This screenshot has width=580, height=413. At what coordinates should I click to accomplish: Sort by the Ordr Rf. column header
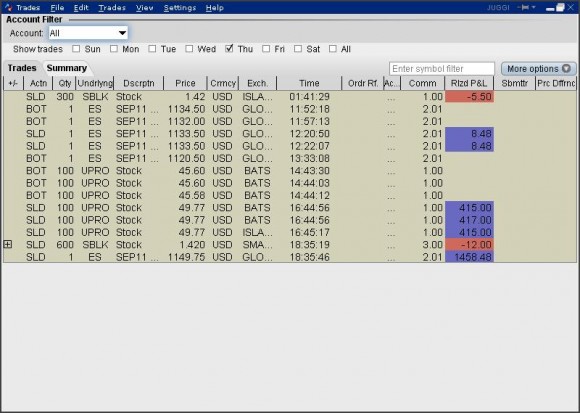coord(363,84)
